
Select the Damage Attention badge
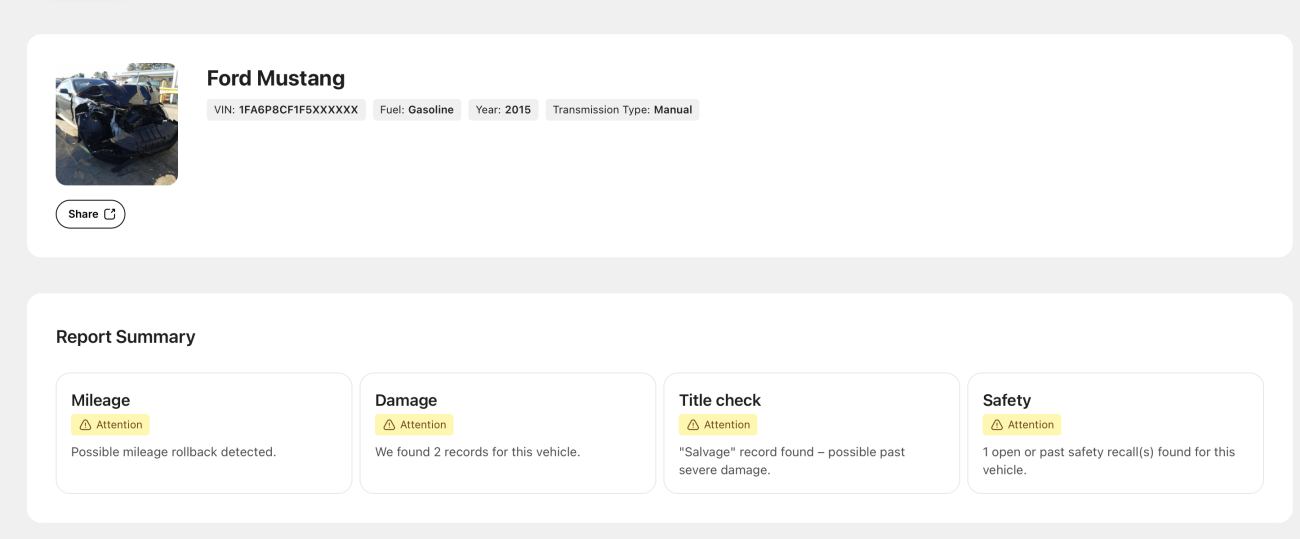click(414, 425)
